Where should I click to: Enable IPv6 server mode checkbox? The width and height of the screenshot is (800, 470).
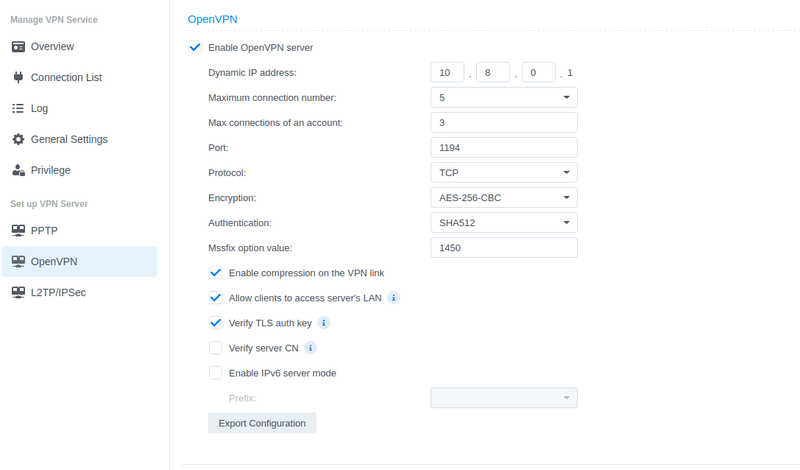215,373
